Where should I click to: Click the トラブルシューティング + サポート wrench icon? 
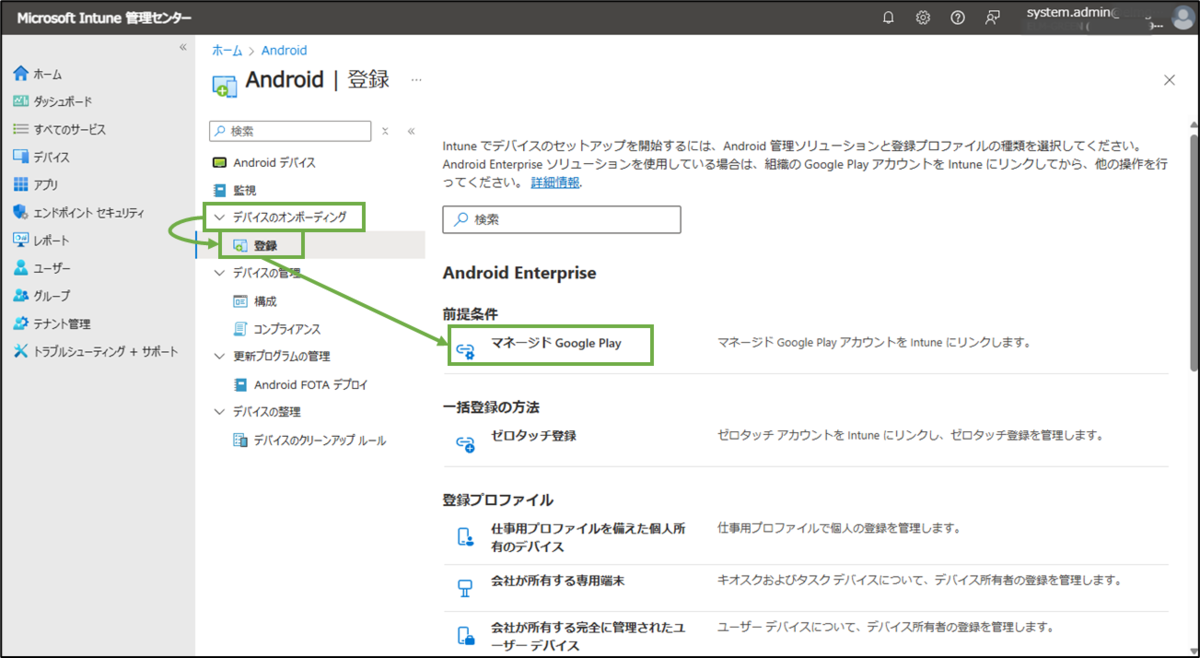[21, 351]
